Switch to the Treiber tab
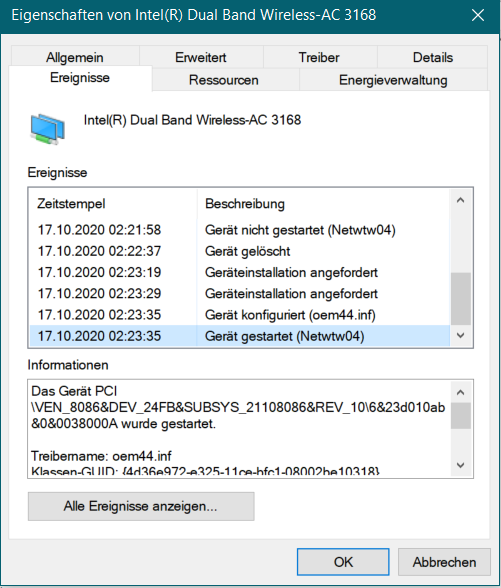Screen dimensions: 501x588 [319, 57]
